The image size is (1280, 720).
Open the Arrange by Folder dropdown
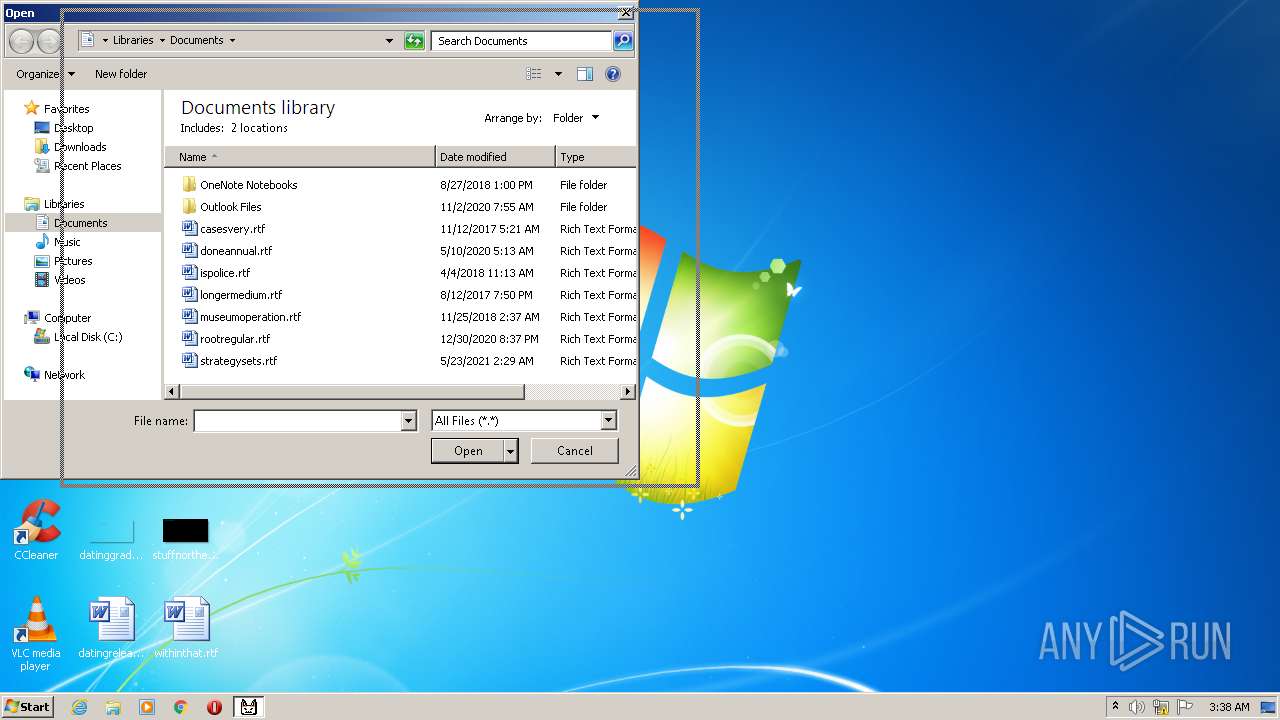(576, 118)
